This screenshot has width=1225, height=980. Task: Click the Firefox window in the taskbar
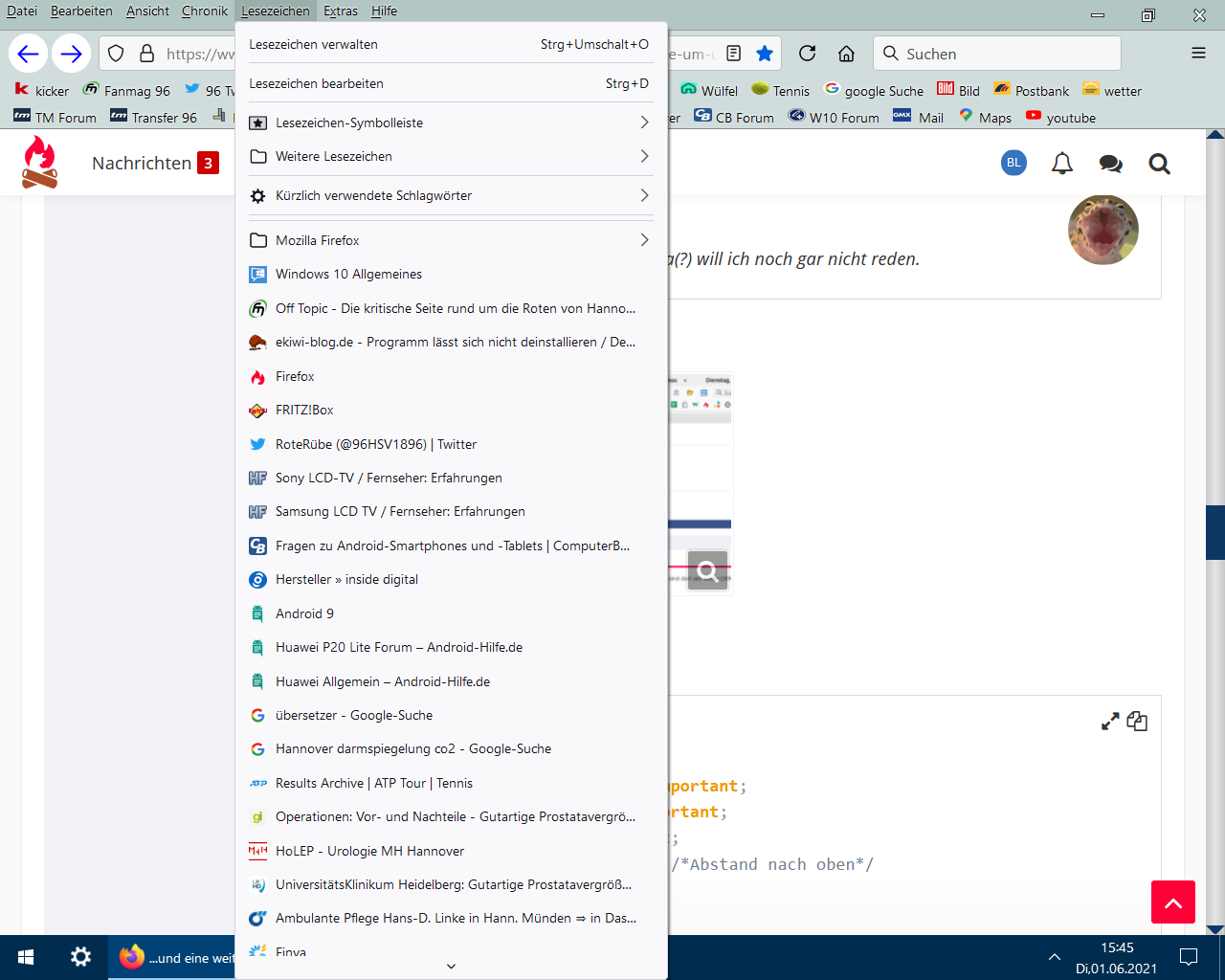tap(172, 957)
